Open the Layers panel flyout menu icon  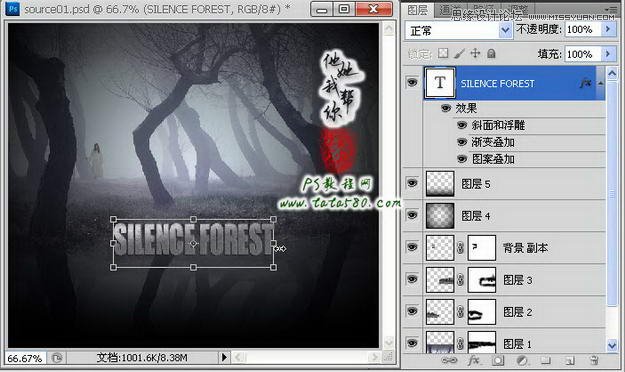[611, 9]
